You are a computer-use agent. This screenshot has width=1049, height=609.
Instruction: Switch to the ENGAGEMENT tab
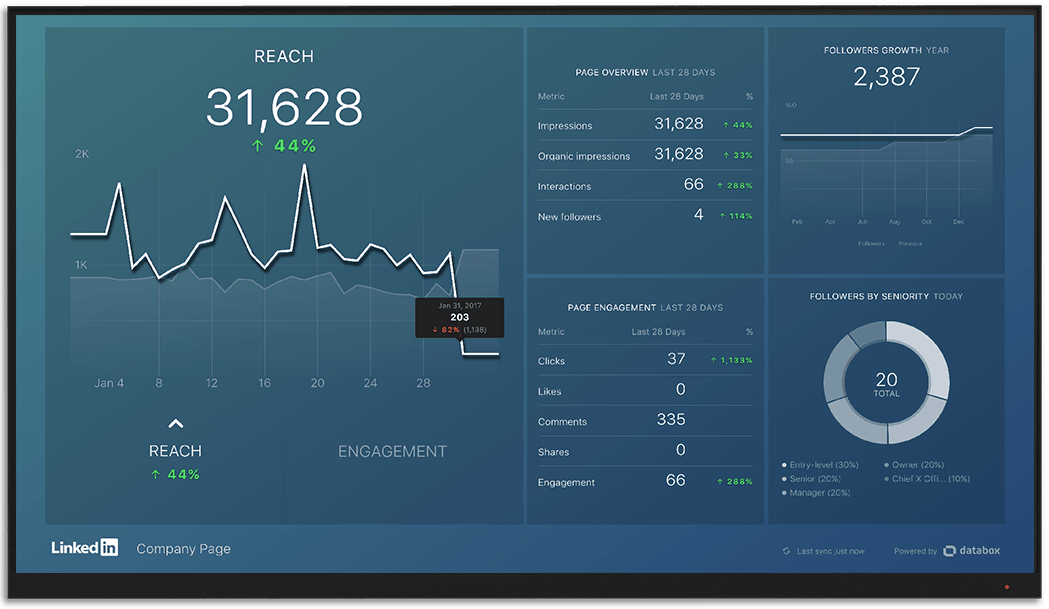click(392, 451)
